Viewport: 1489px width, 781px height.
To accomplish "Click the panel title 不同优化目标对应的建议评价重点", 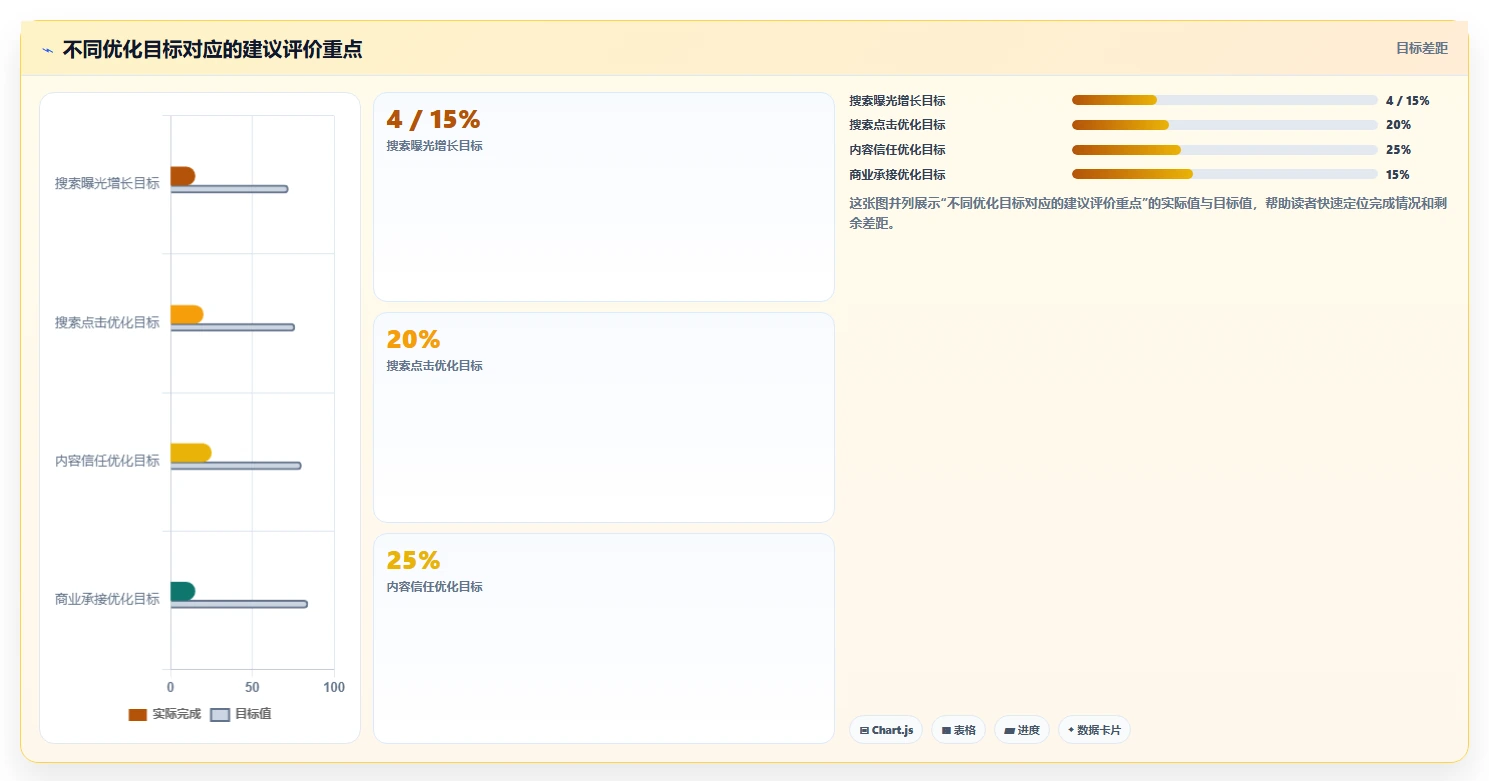I will point(212,49).
